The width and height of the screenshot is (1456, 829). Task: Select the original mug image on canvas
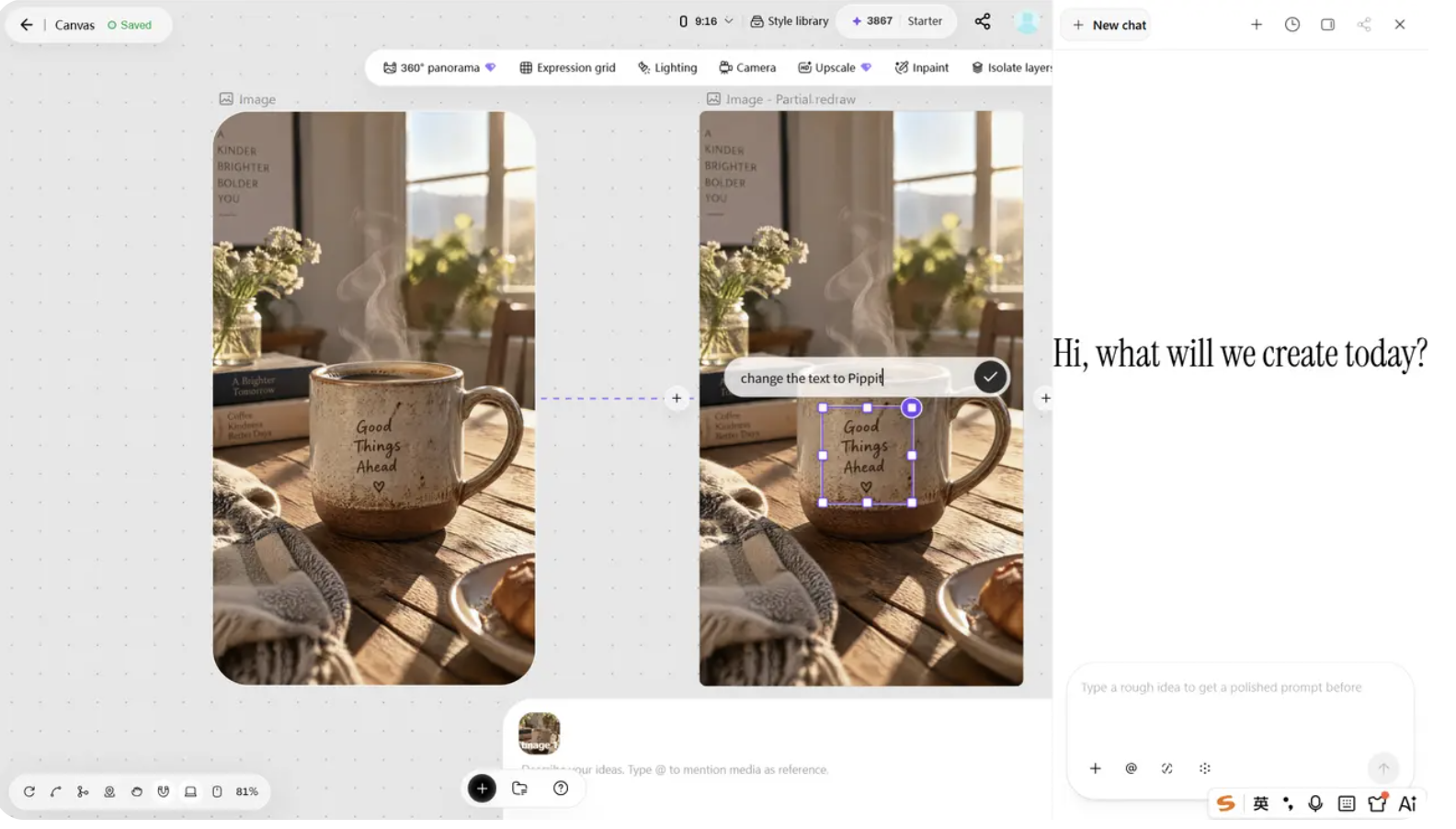[374, 398]
